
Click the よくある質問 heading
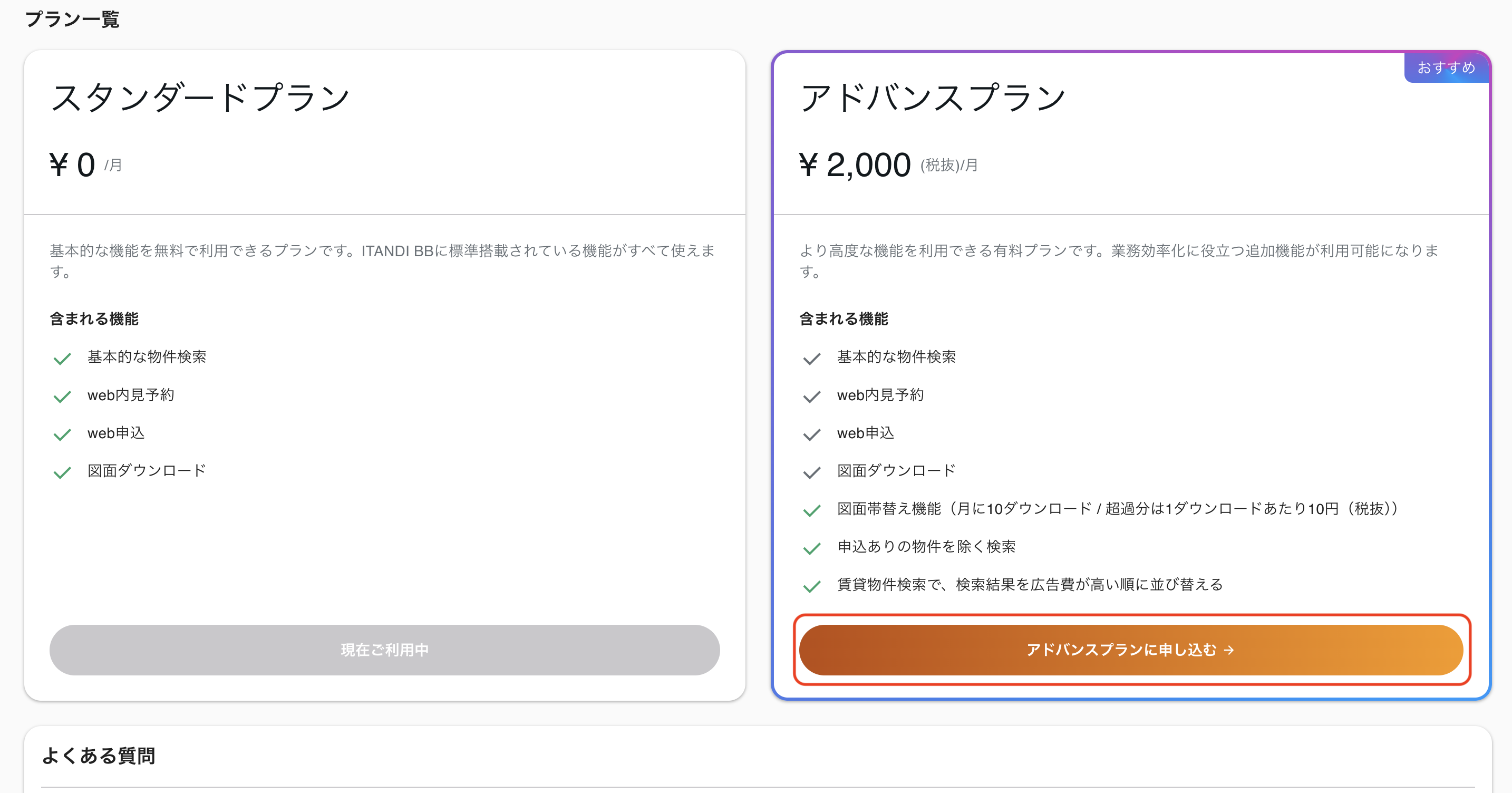[99, 756]
